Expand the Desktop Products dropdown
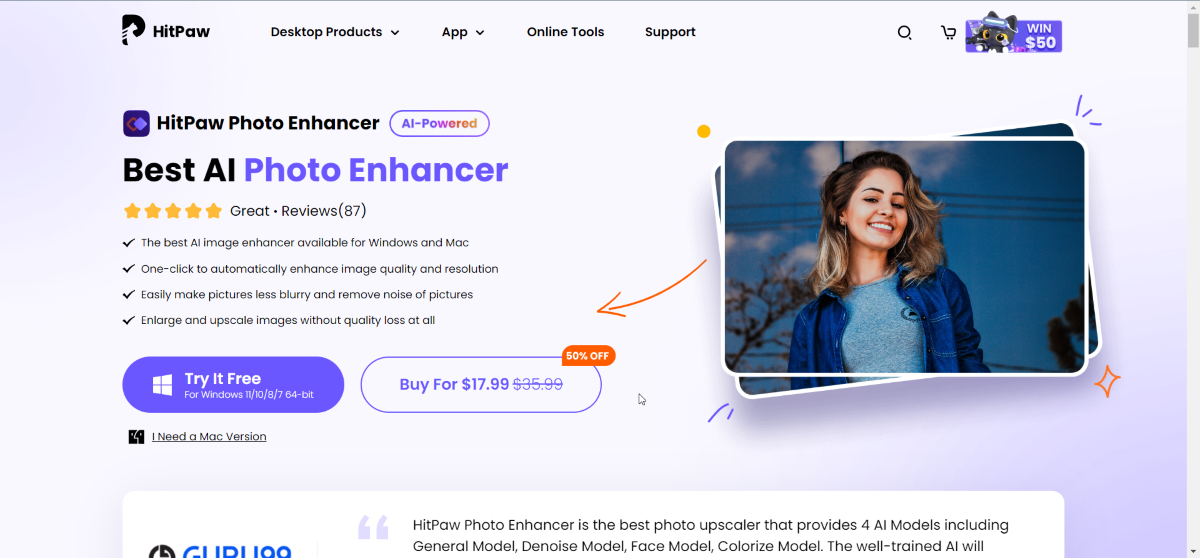Screen dimensions: 1200x558 (335, 32)
